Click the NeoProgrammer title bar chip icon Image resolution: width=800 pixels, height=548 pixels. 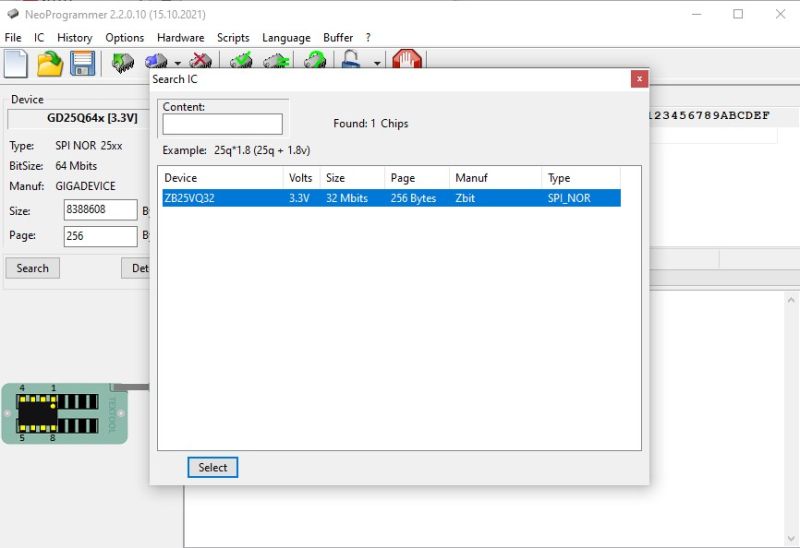(13, 14)
